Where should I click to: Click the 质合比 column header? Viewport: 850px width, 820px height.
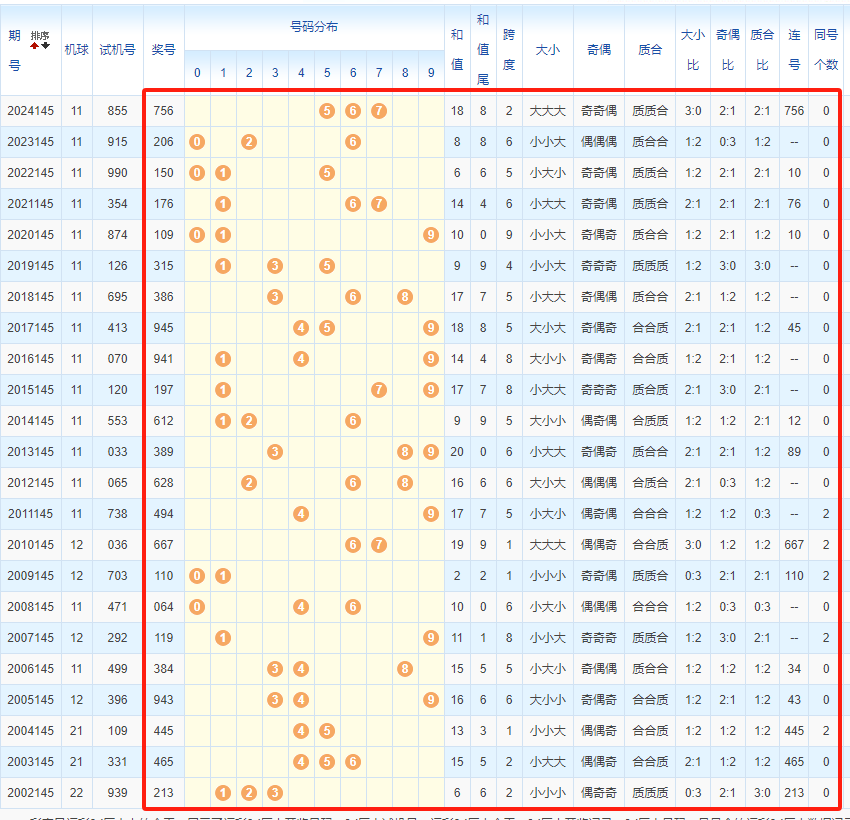(x=762, y=49)
